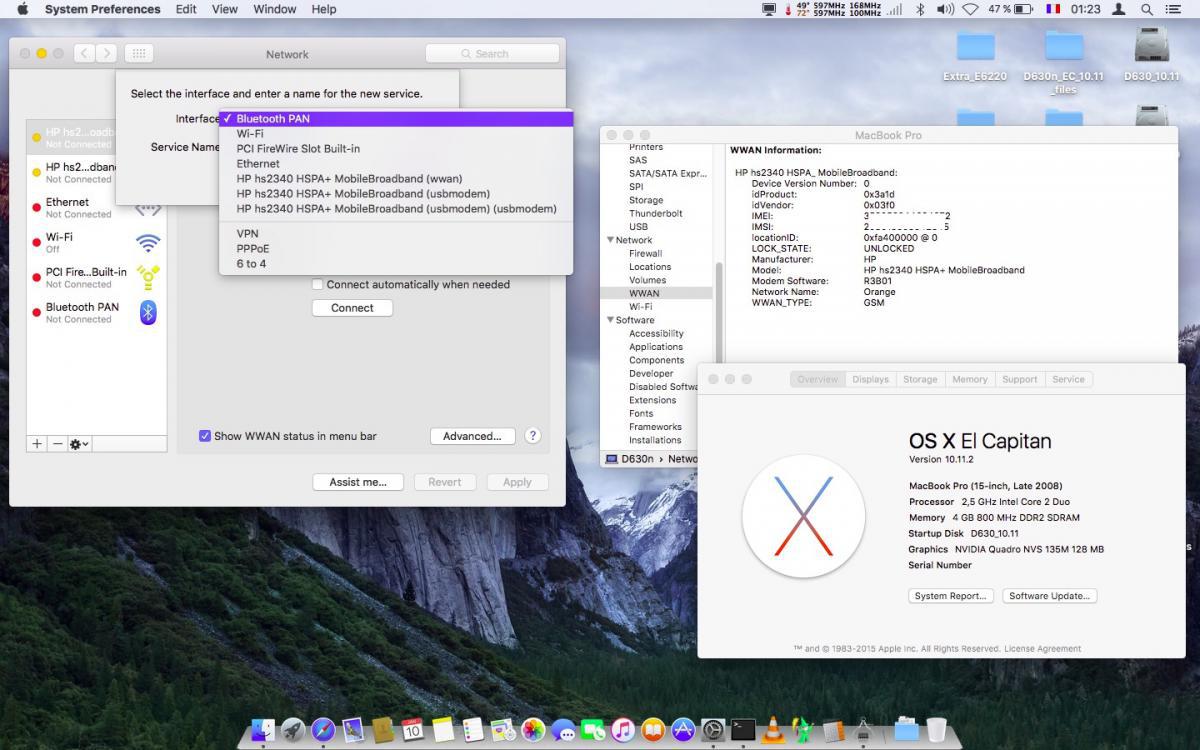The width and height of the screenshot is (1200, 750).
Task: Select Extensions in System Report sidebar
Action: coord(652,400)
